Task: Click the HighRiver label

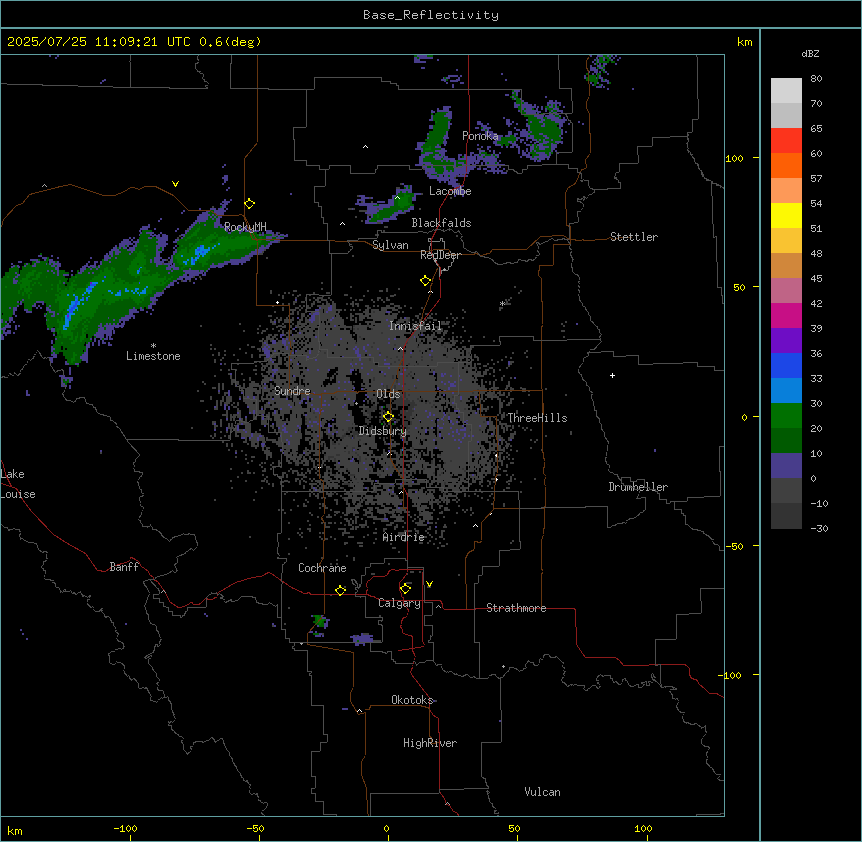Action: coord(430,743)
